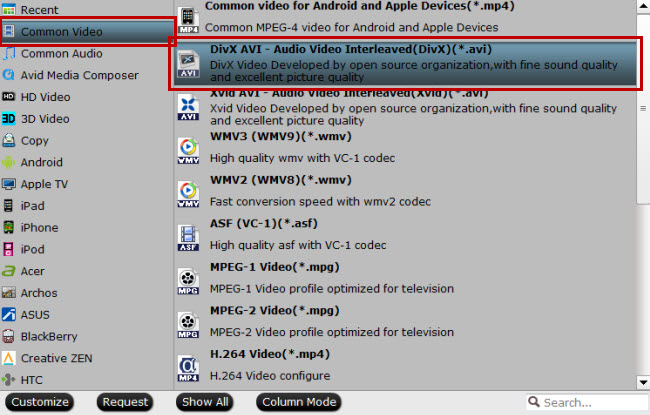The image size is (650, 415).
Task: Click the MPEG-2 Video MPG icon
Action: [x=188, y=325]
